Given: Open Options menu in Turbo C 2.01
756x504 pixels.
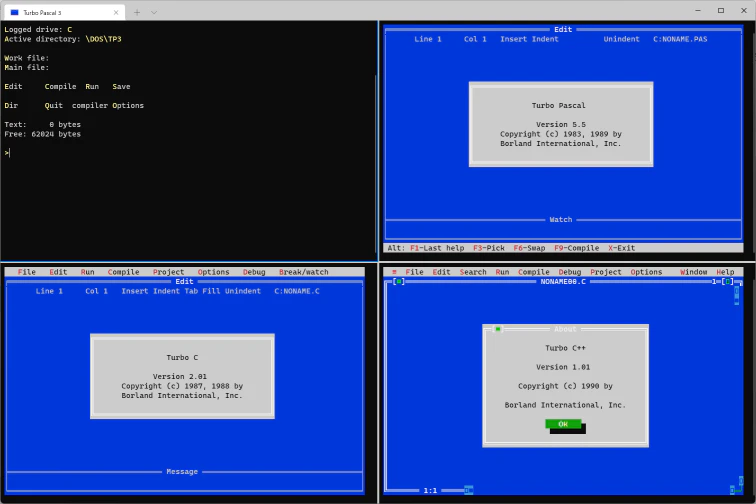Looking at the screenshot, I should tap(214, 272).
